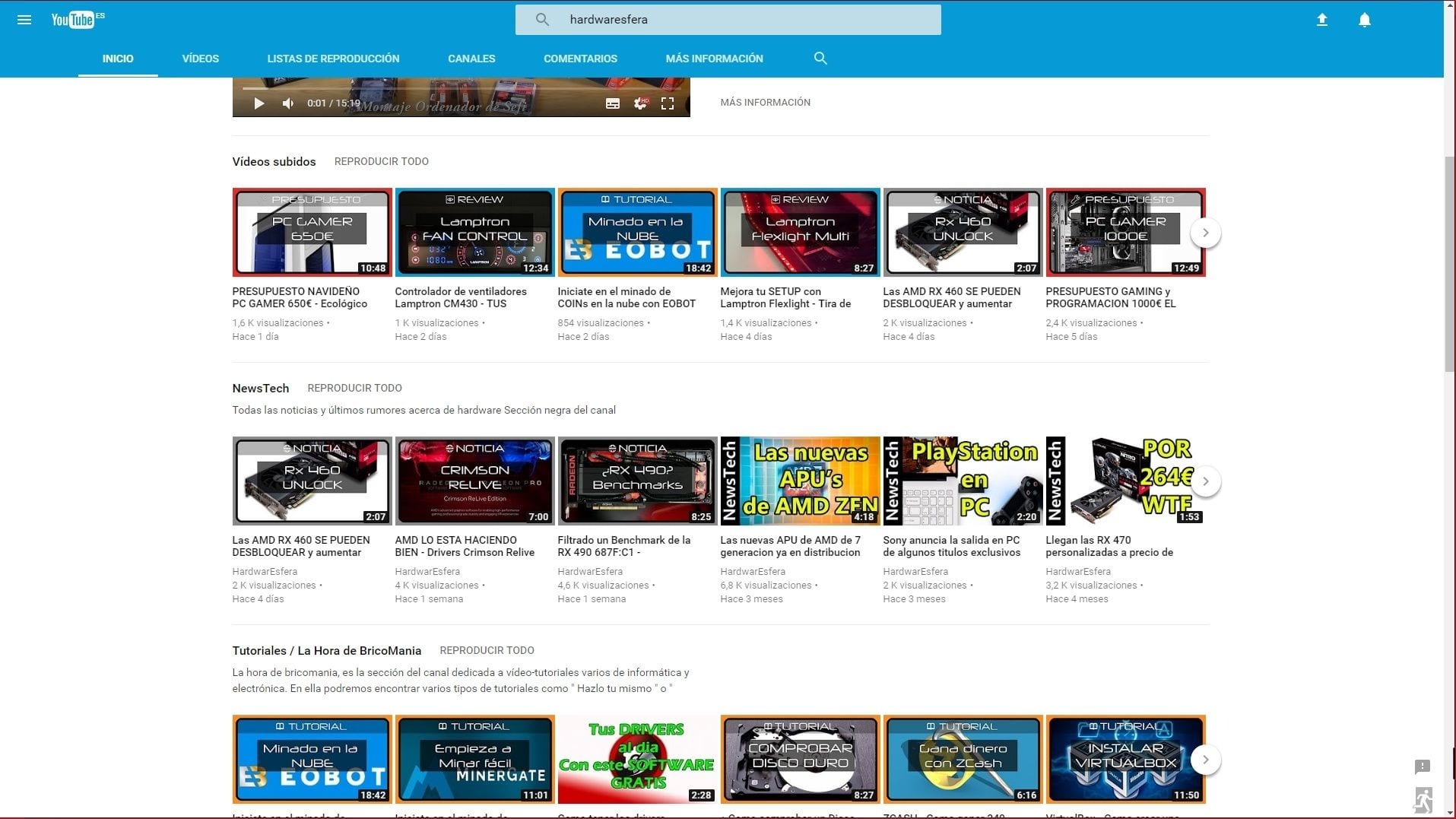This screenshot has height=819, width=1456.
Task: Switch to the INICIO tab
Action: tap(118, 59)
